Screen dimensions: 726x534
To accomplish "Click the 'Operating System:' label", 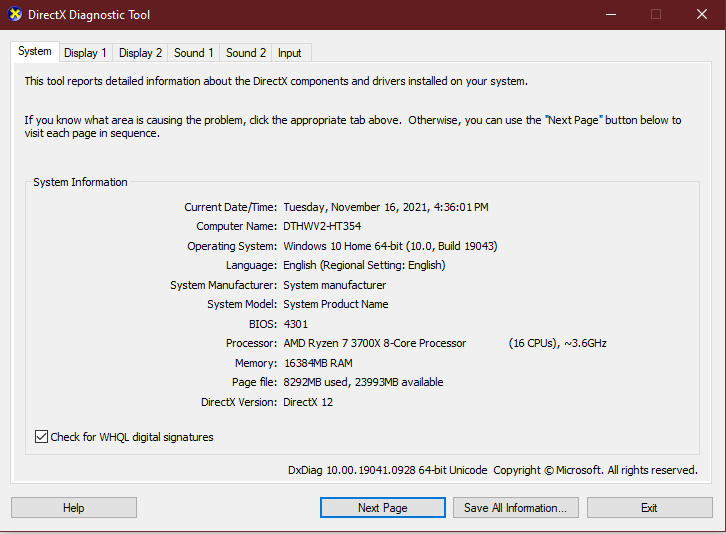I will point(232,246).
